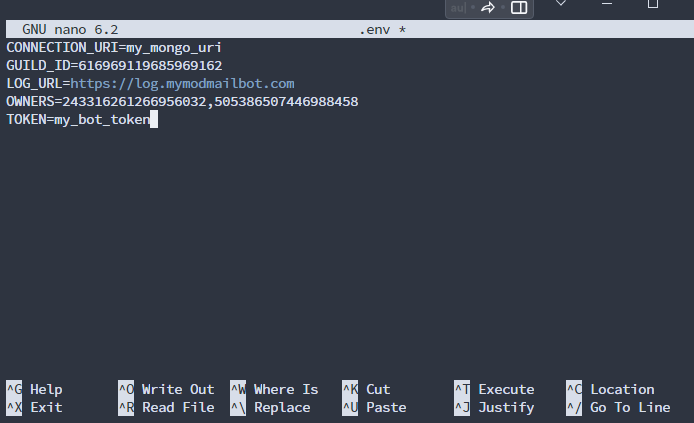Select the ^R Read File shortcut

pyautogui.click(x=166, y=407)
